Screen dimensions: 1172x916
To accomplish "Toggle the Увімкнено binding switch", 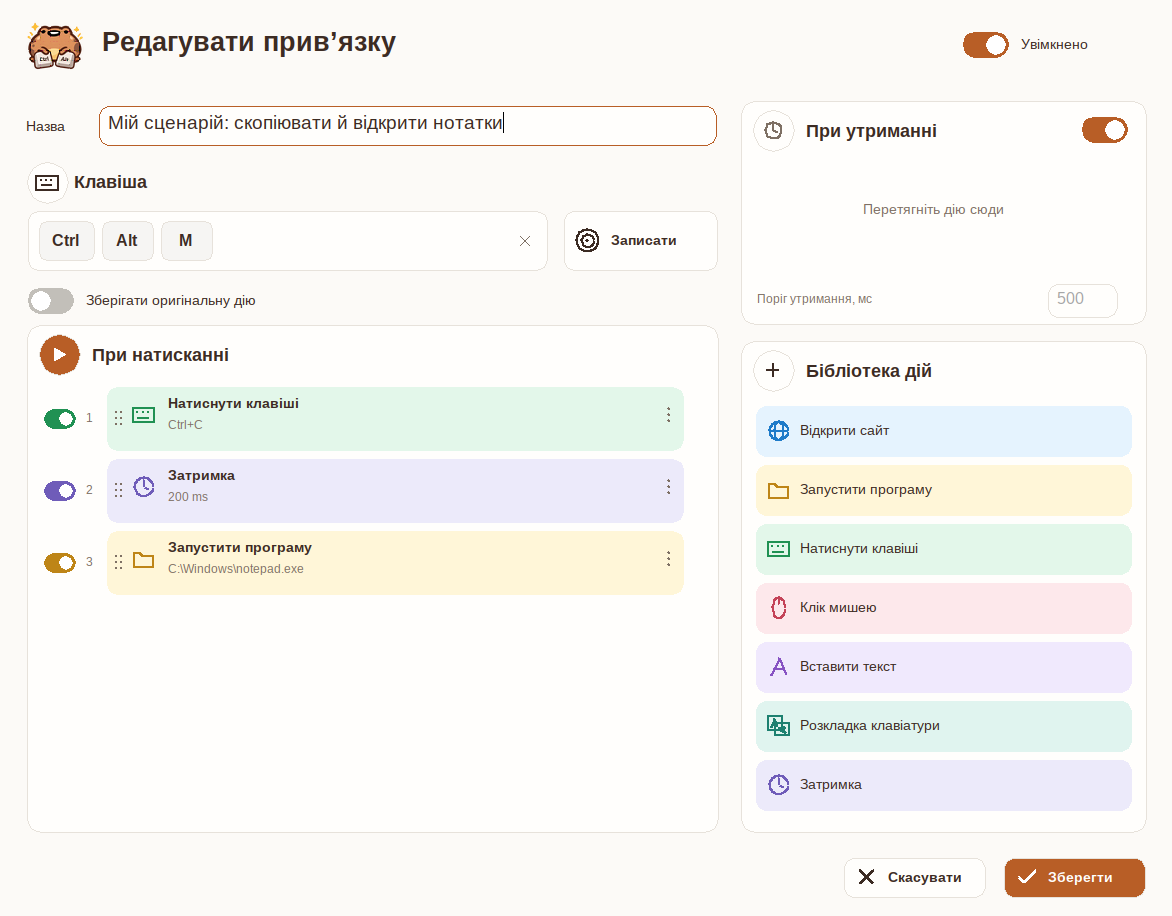I will (985, 45).
